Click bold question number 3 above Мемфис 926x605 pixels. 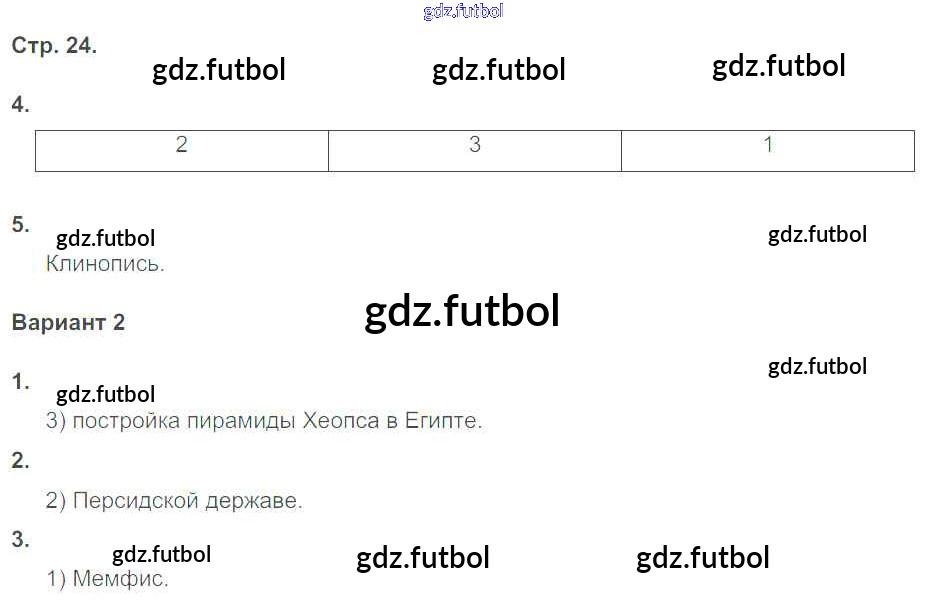click(20, 540)
